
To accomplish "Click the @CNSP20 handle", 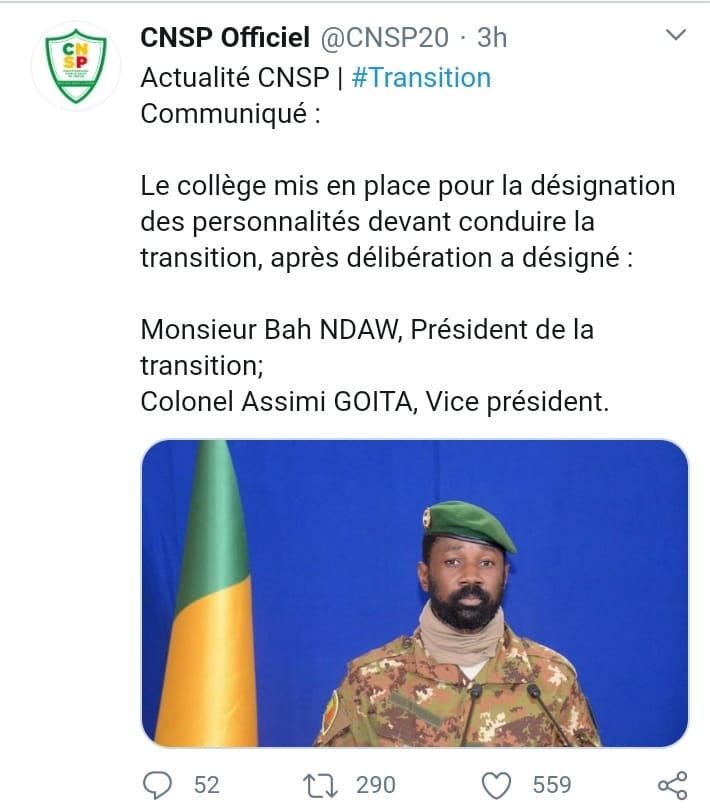I will [382, 38].
